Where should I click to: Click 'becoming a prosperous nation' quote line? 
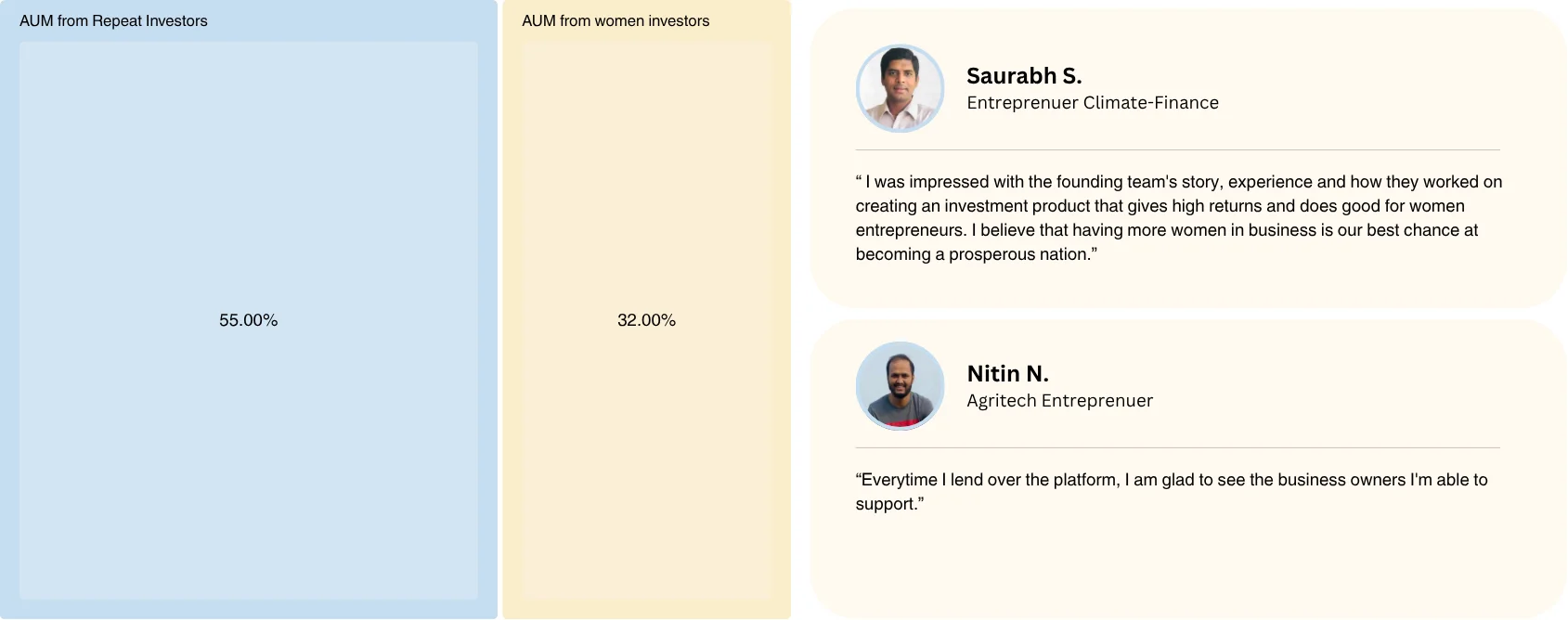tap(976, 254)
